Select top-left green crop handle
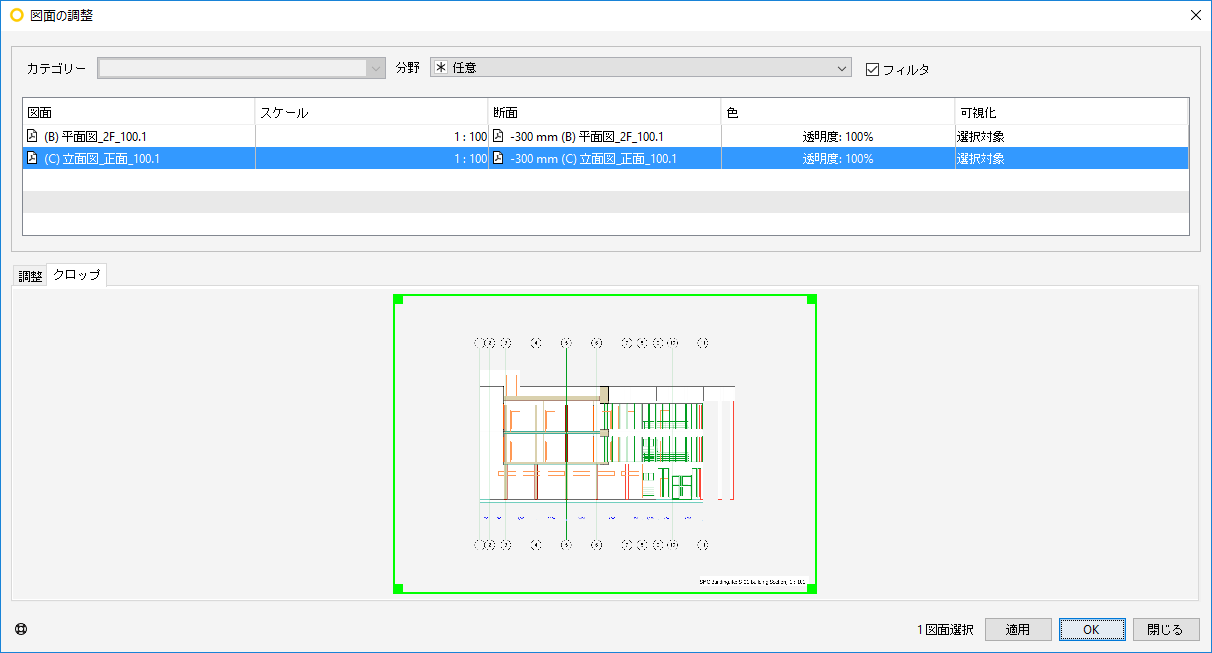The image size is (1212, 653). [x=398, y=299]
